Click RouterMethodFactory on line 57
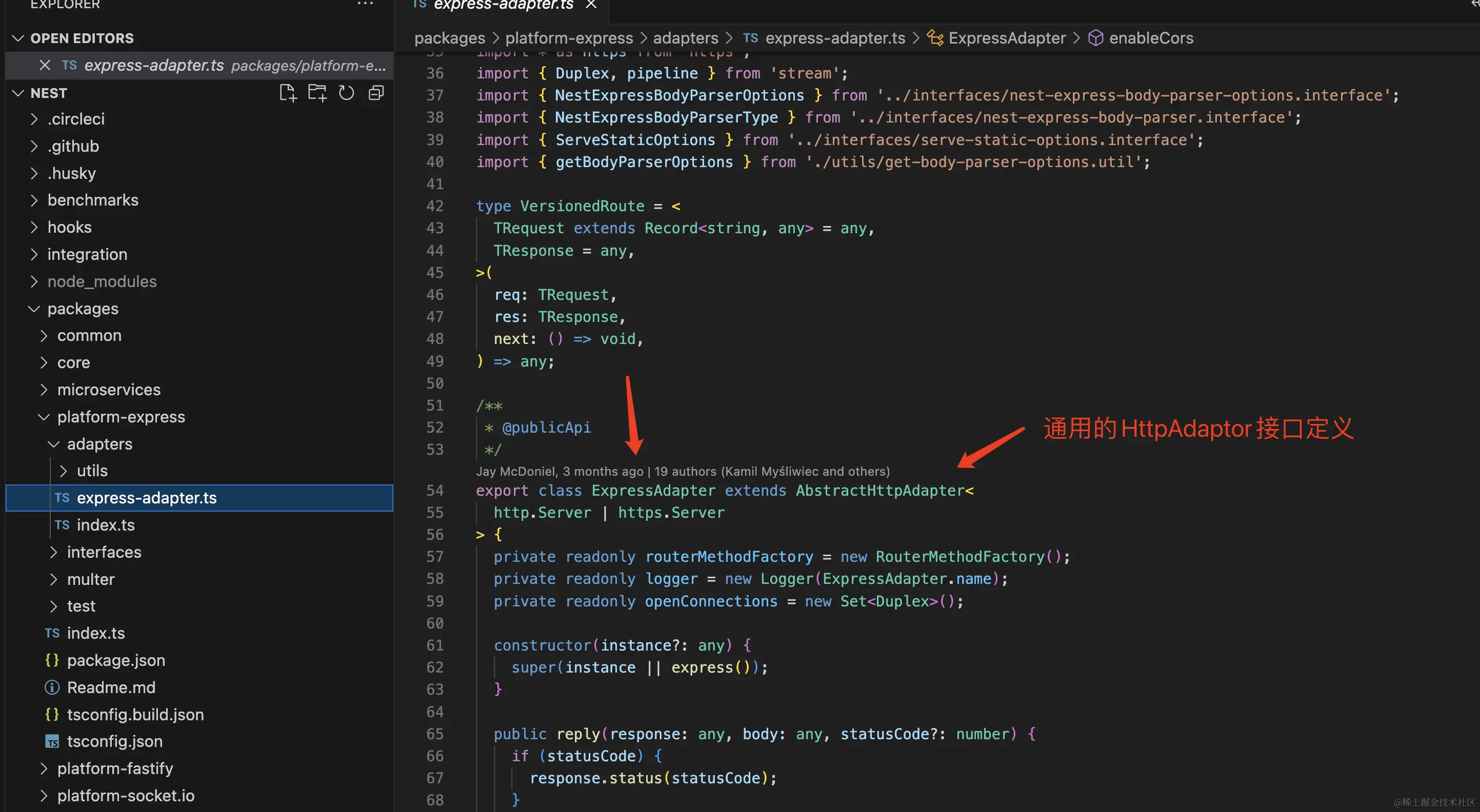Screen dimensions: 1480x812 tap(959, 557)
